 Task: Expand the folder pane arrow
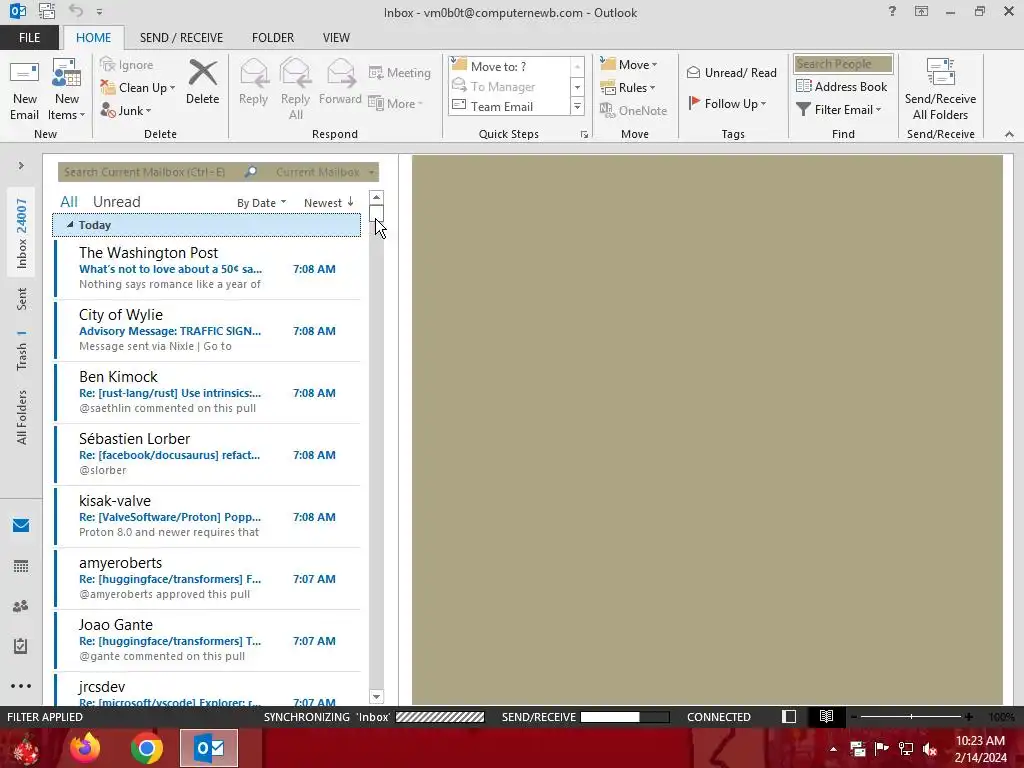(x=21, y=166)
